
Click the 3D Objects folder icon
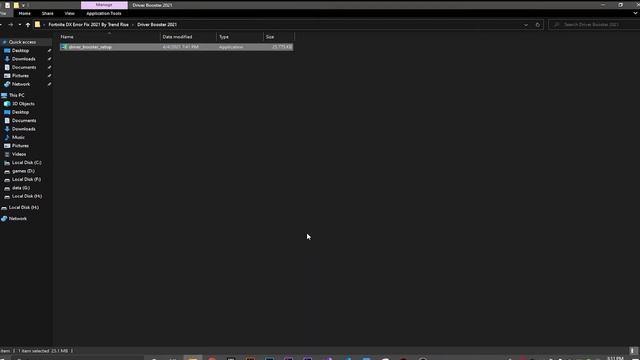click(x=7, y=104)
